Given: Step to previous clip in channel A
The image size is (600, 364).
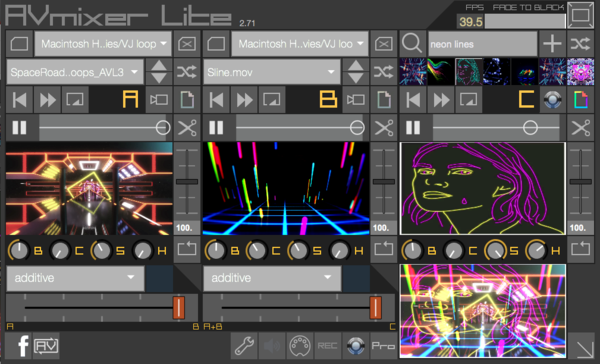Looking at the screenshot, I should click(x=159, y=65).
